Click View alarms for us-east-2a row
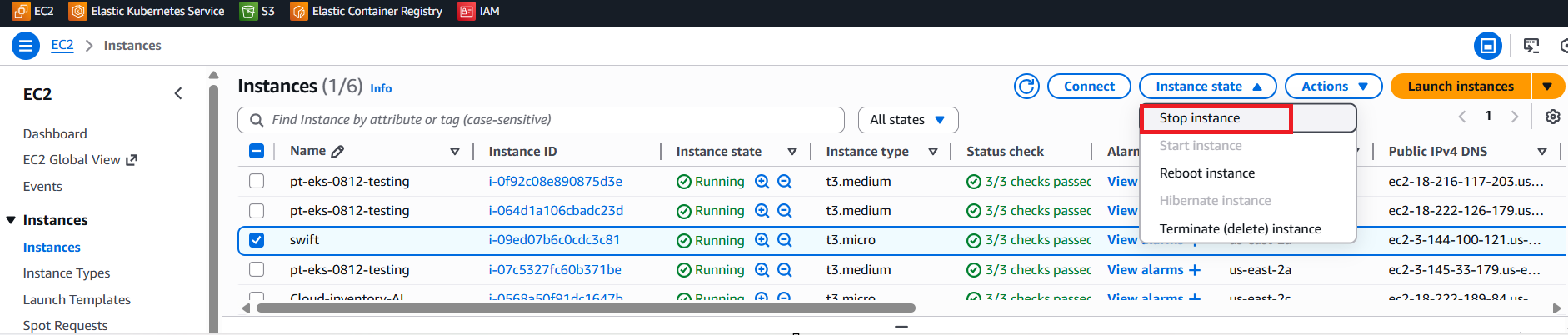 tap(1145, 270)
